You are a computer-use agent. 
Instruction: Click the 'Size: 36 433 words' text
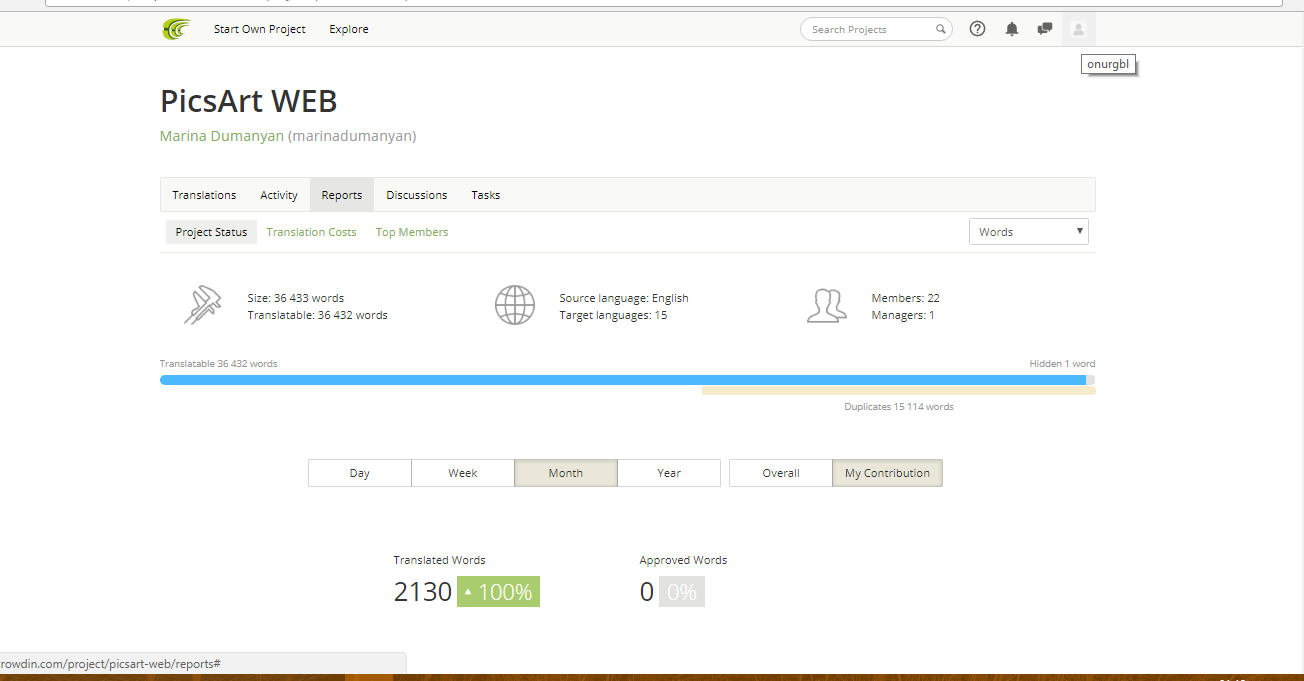point(296,298)
